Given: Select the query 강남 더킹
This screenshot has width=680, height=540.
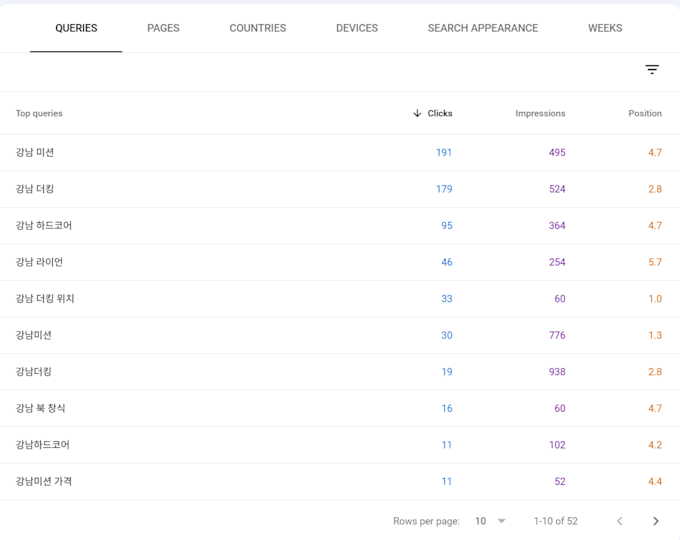Looking at the screenshot, I should (x=35, y=189).
